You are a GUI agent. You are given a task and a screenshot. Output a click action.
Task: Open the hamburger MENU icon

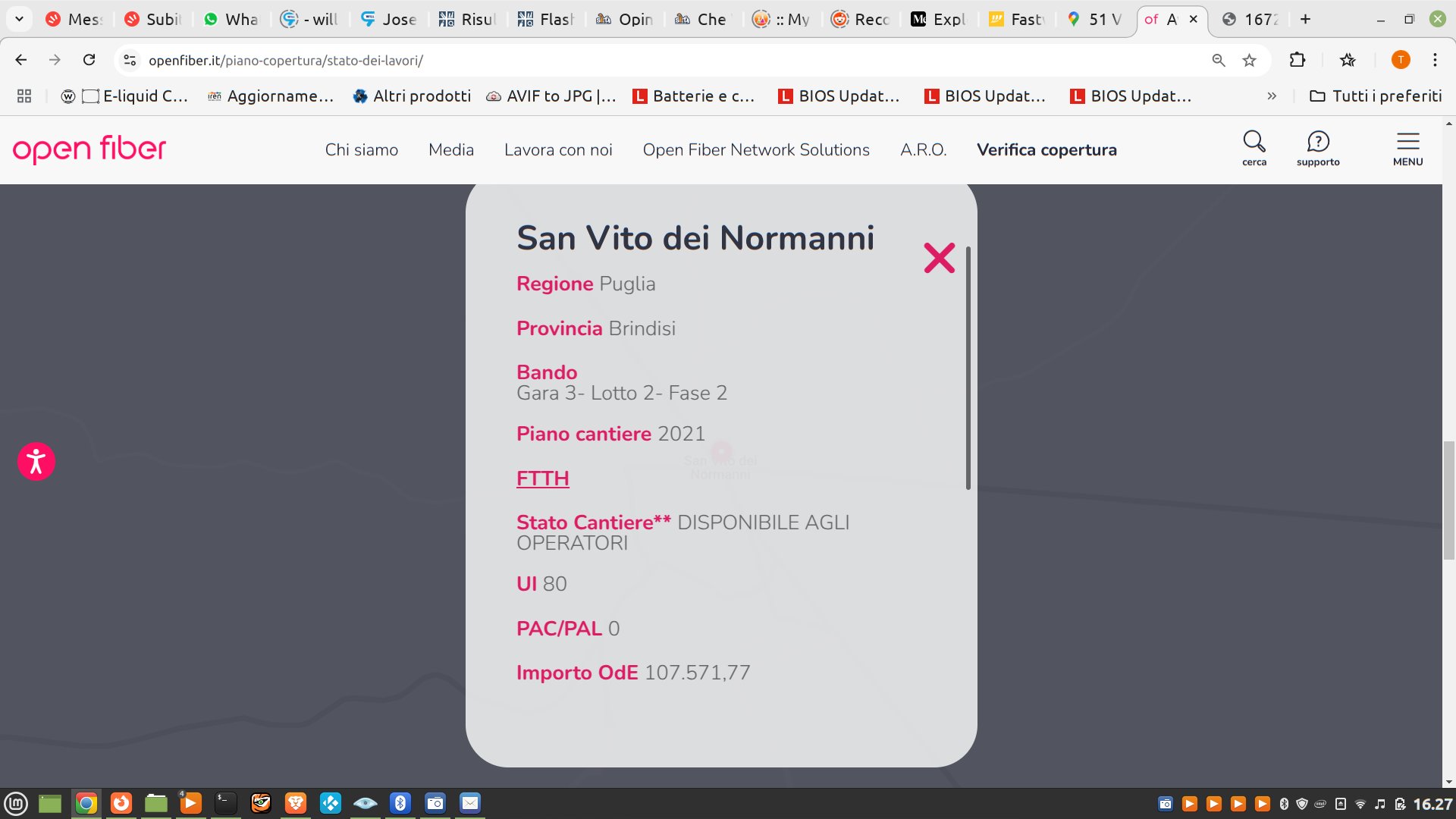click(x=1408, y=144)
